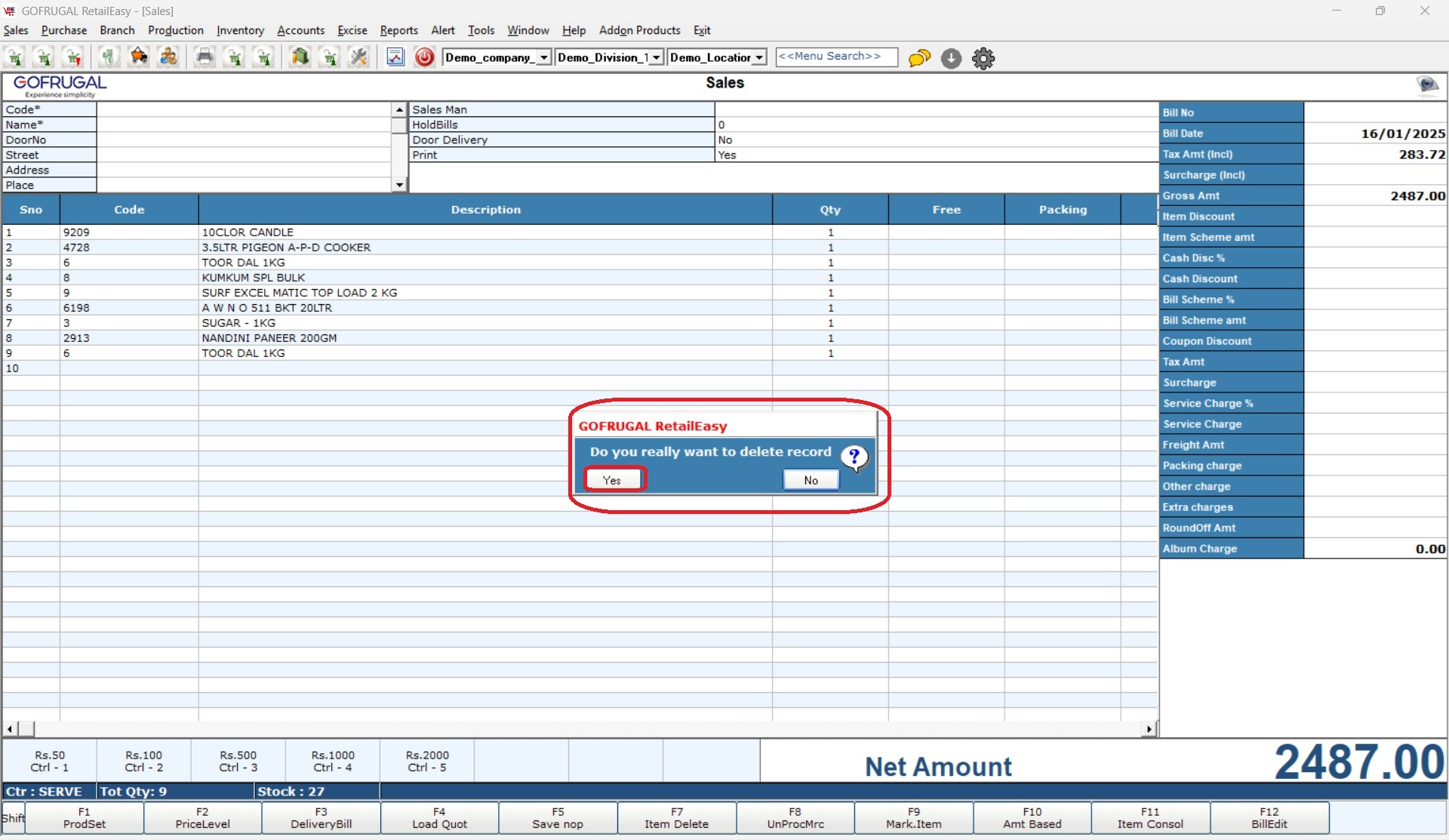Click the gray download arrow icon
Image resolution: width=1449 pixels, height=840 pixels.
click(x=951, y=58)
